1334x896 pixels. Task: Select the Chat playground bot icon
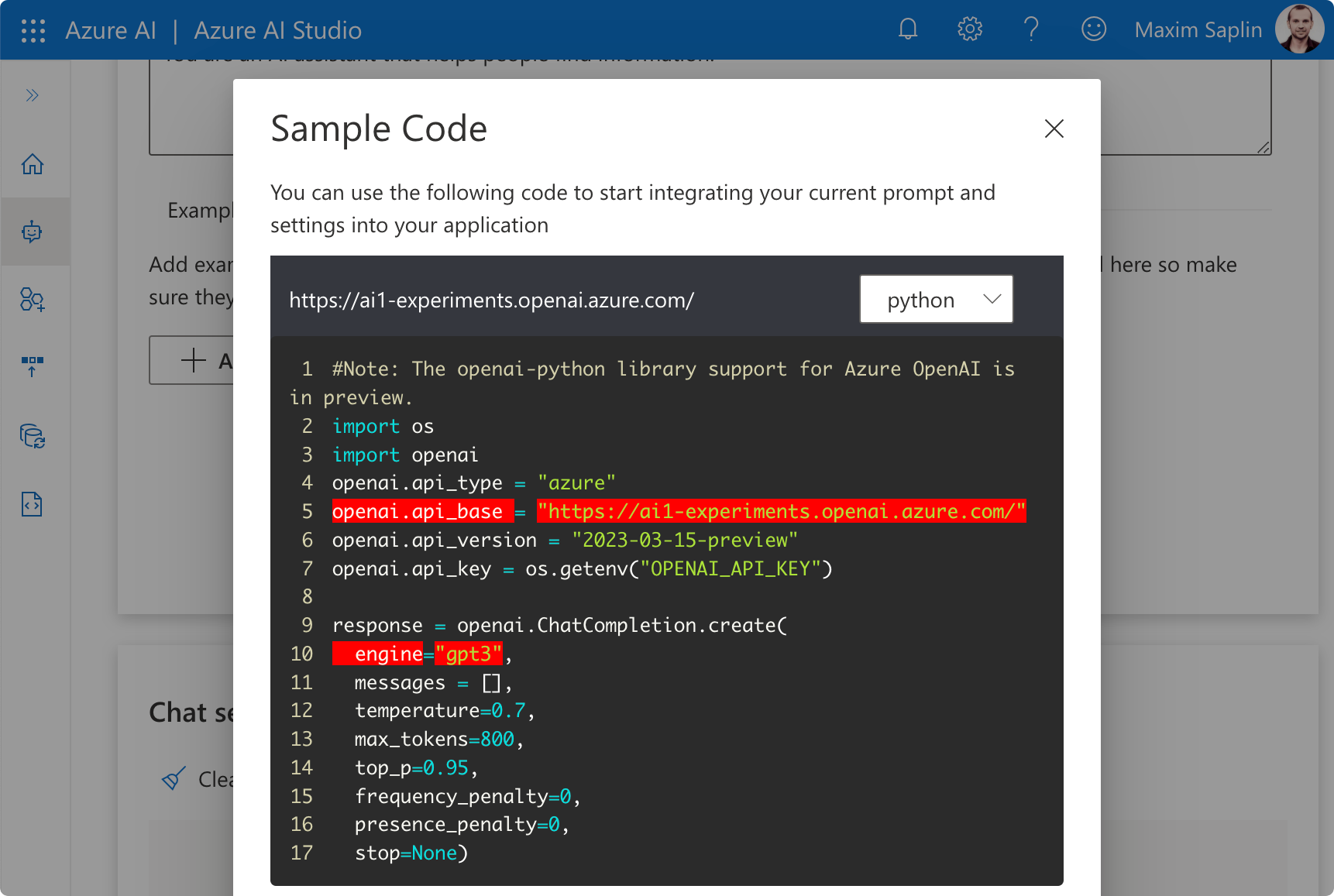tap(32, 232)
